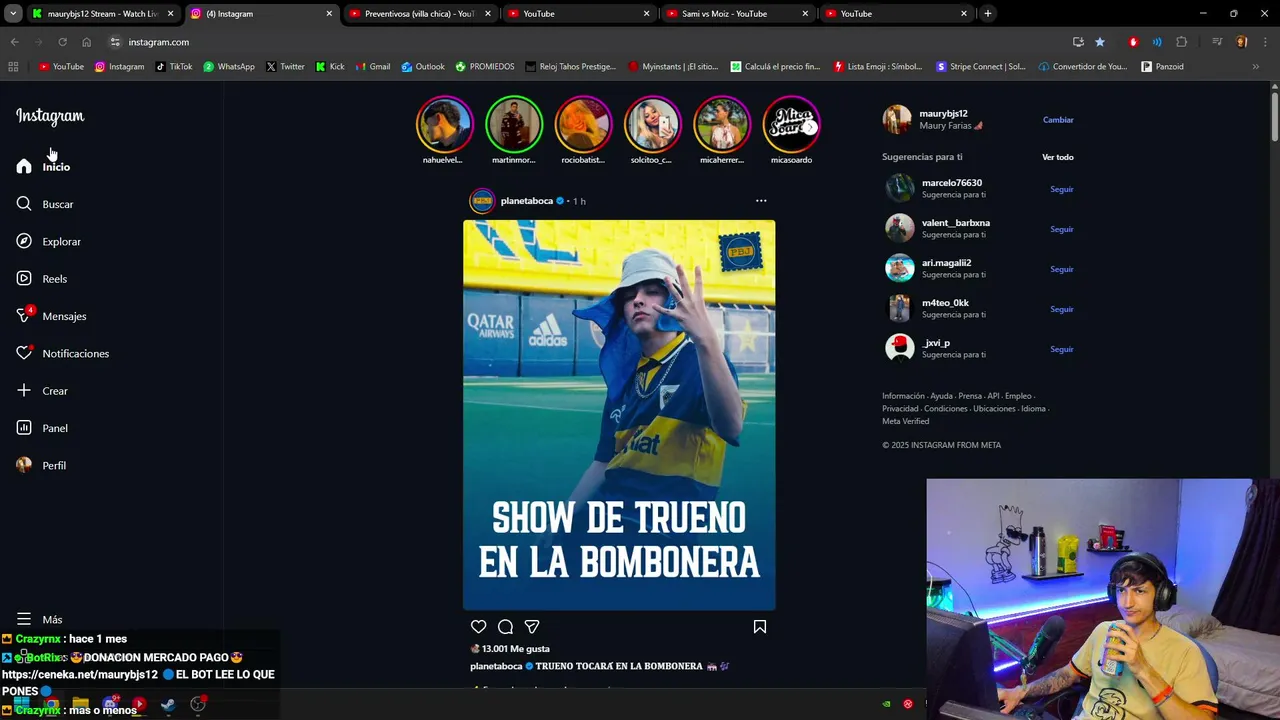Open the Inicio home icon

pos(24,166)
